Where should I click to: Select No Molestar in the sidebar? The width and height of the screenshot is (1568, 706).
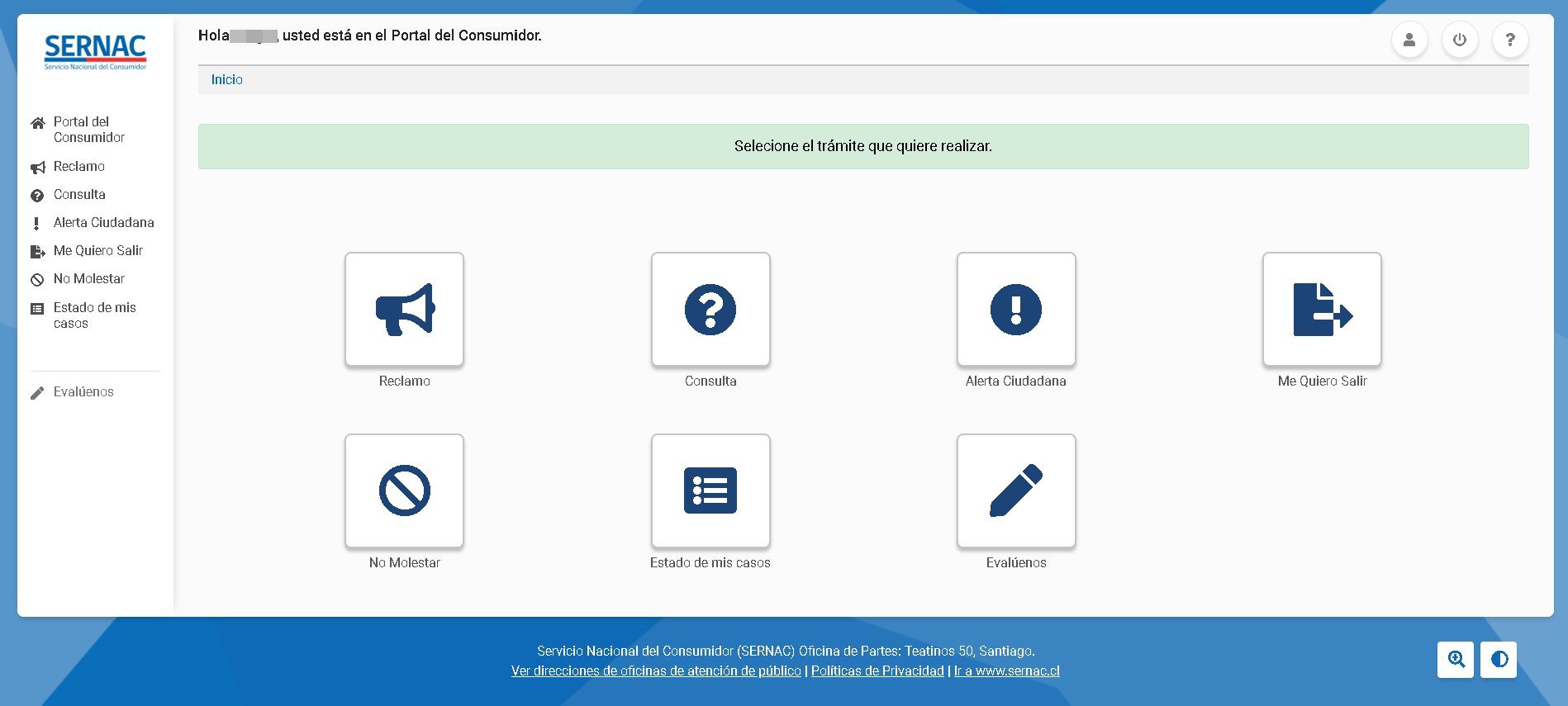click(78, 279)
